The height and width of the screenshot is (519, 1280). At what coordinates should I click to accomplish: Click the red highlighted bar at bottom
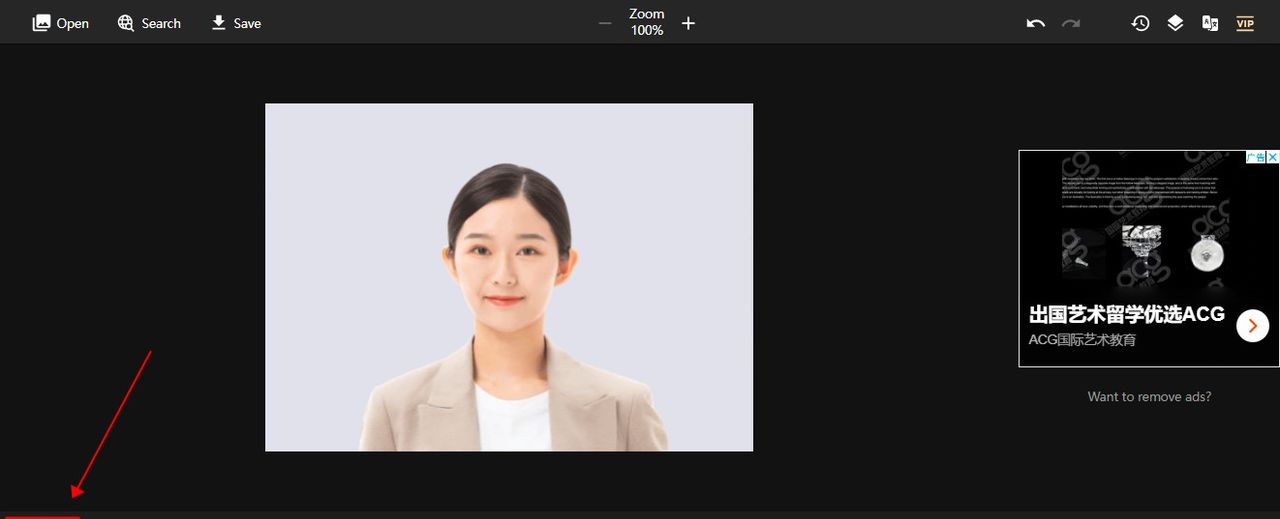[x=42, y=516]
